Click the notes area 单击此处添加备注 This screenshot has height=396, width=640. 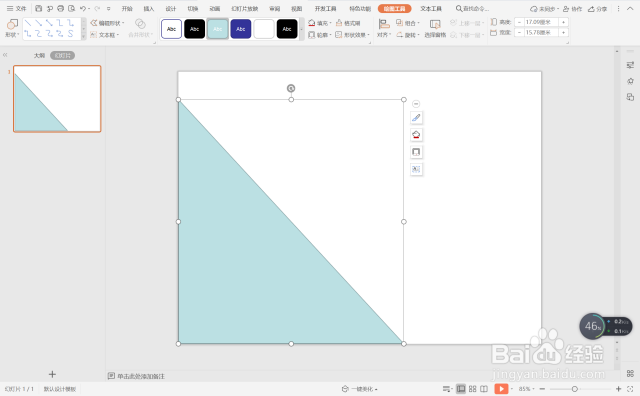pos(141,376)
